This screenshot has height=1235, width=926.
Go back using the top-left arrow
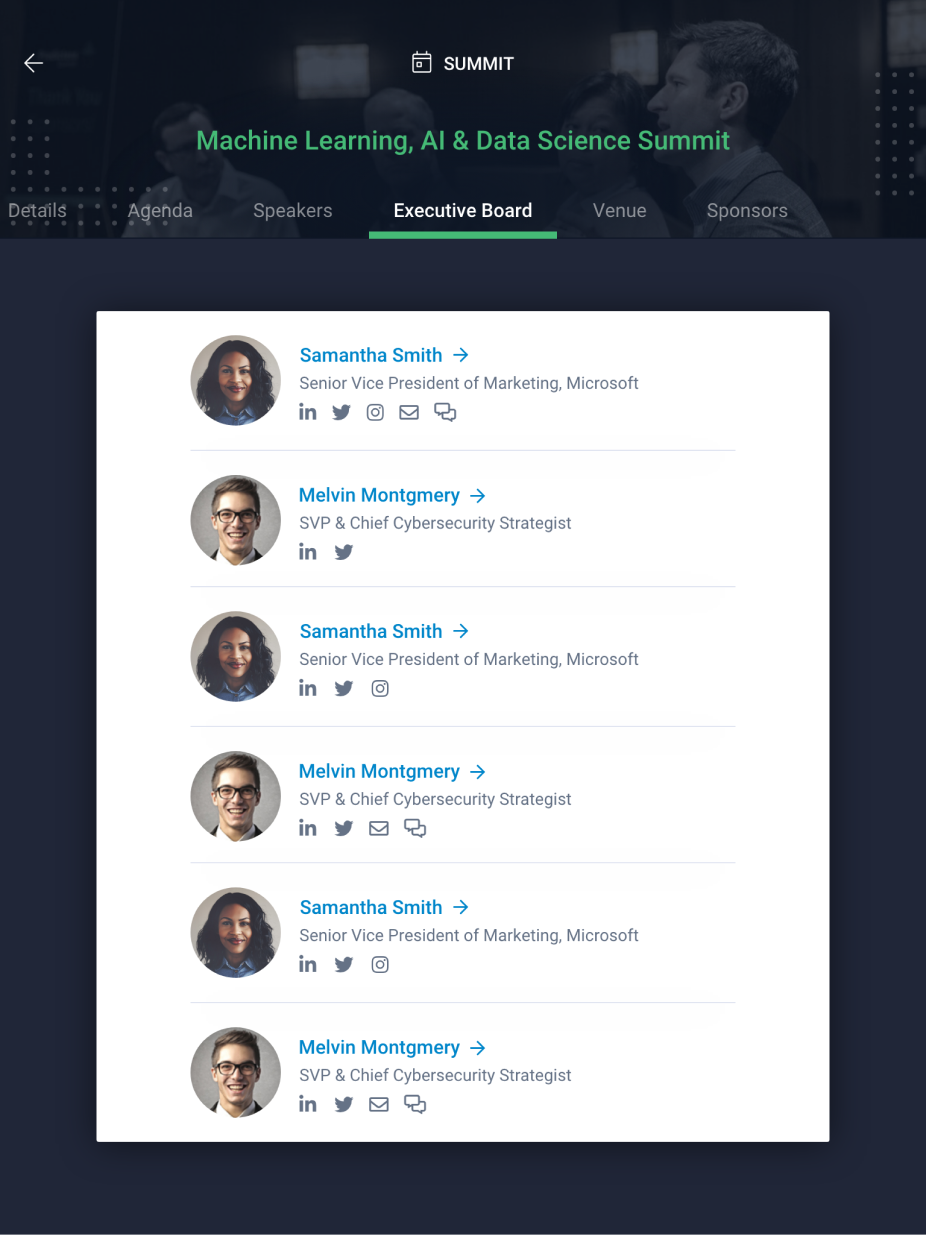click(x=33, y=63)
